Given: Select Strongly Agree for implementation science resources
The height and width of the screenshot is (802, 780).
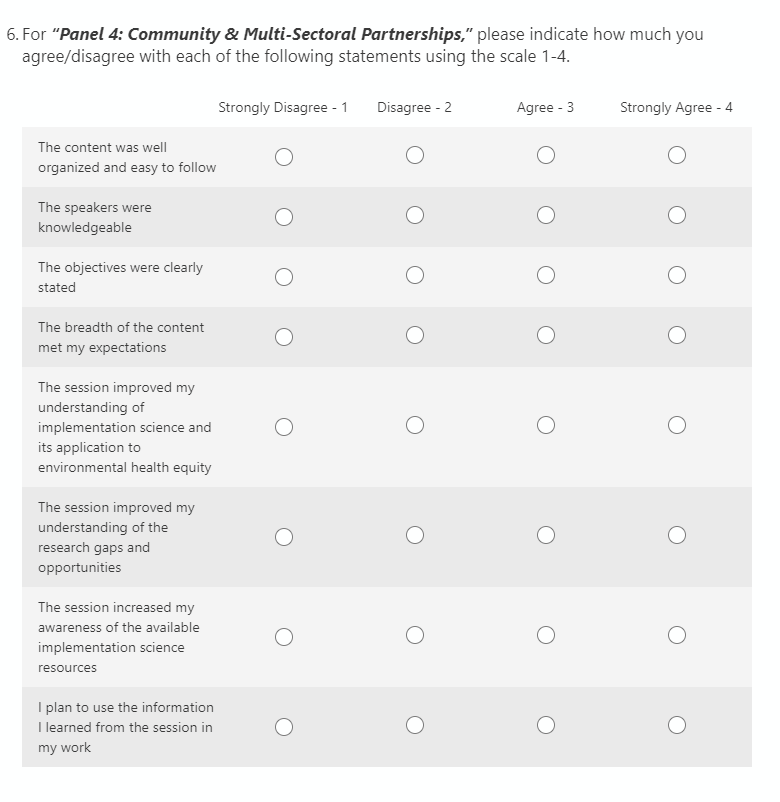Looking at the screenshot, I should tap(677, 636).
